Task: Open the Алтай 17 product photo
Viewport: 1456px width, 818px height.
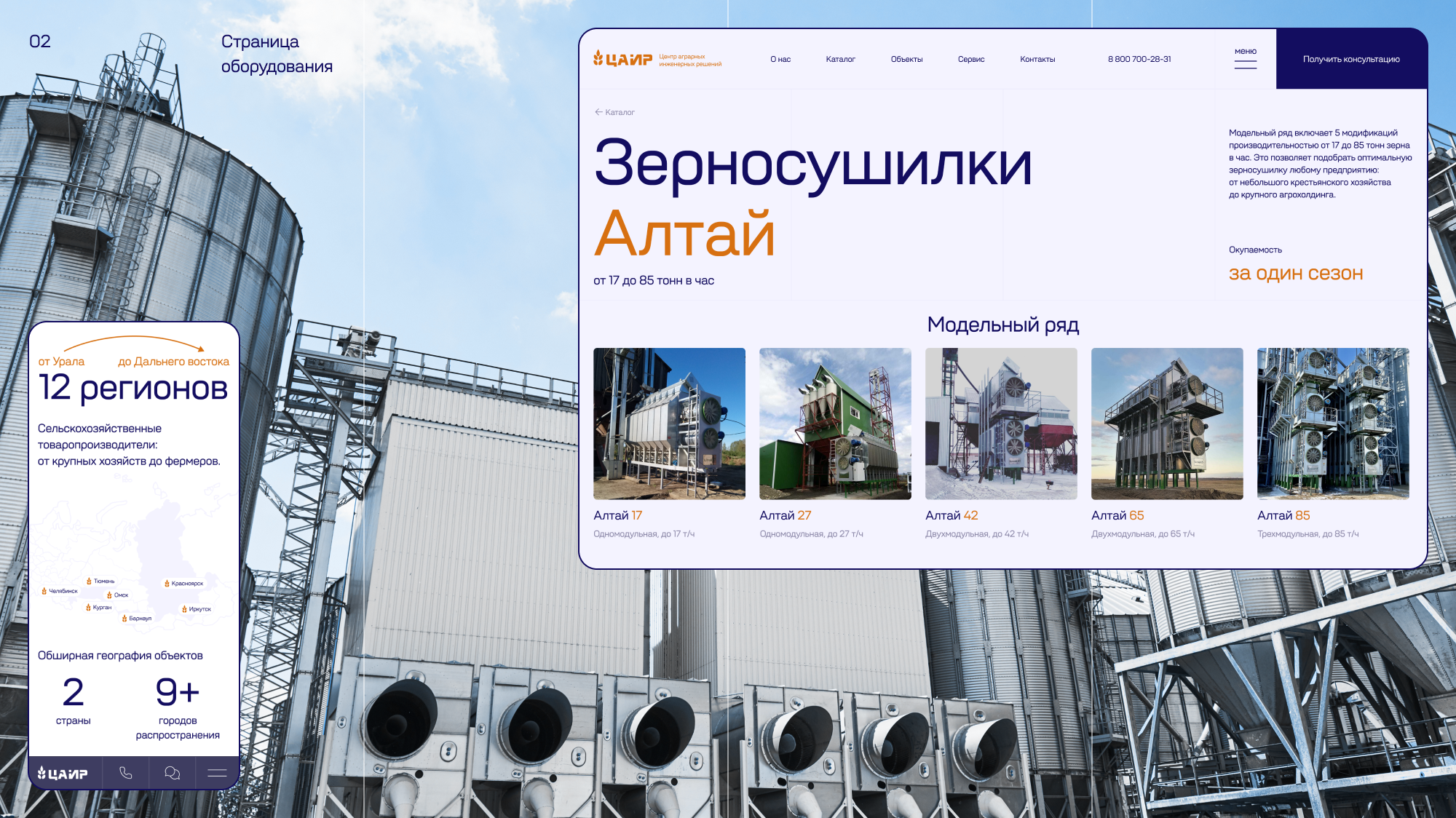Action: (x=669, y=424)
